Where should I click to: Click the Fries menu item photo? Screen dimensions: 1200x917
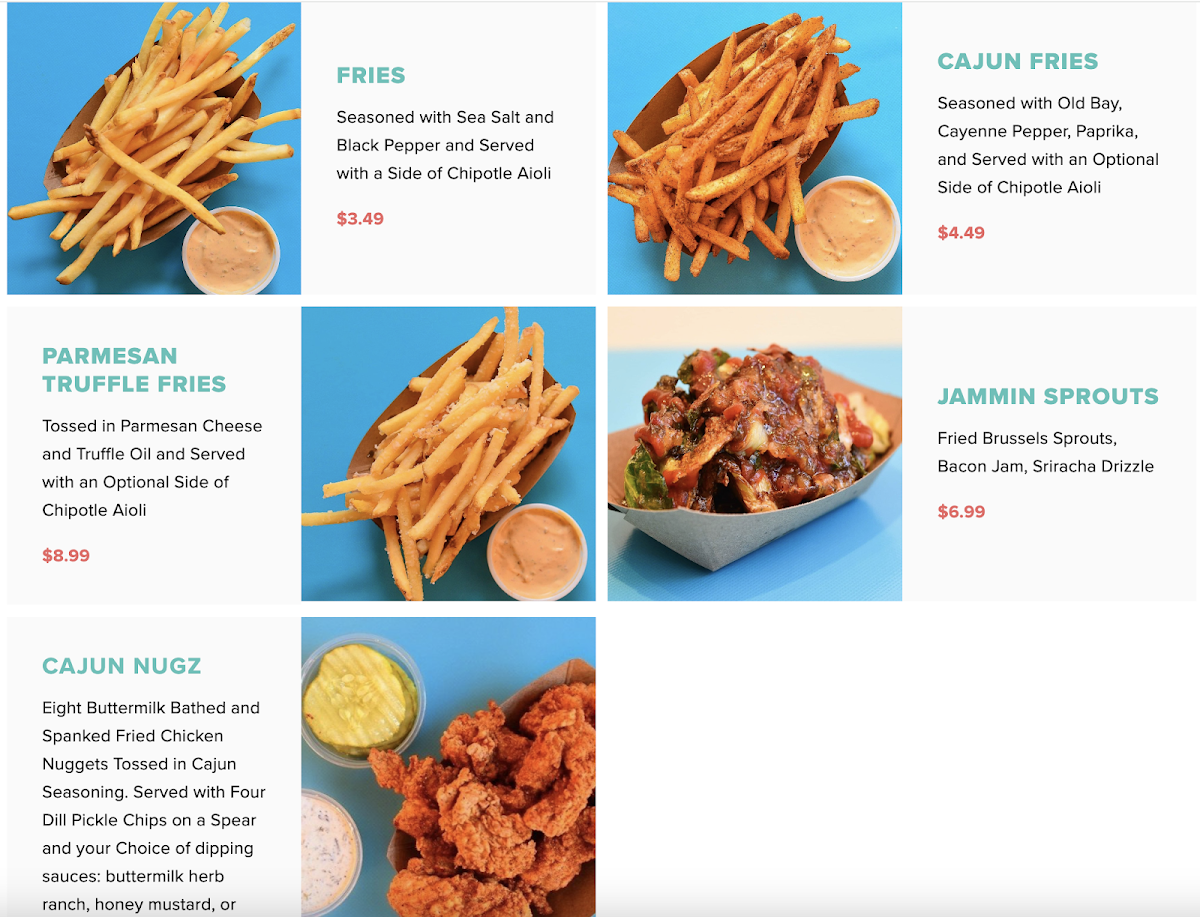click(x=154, y=148)
